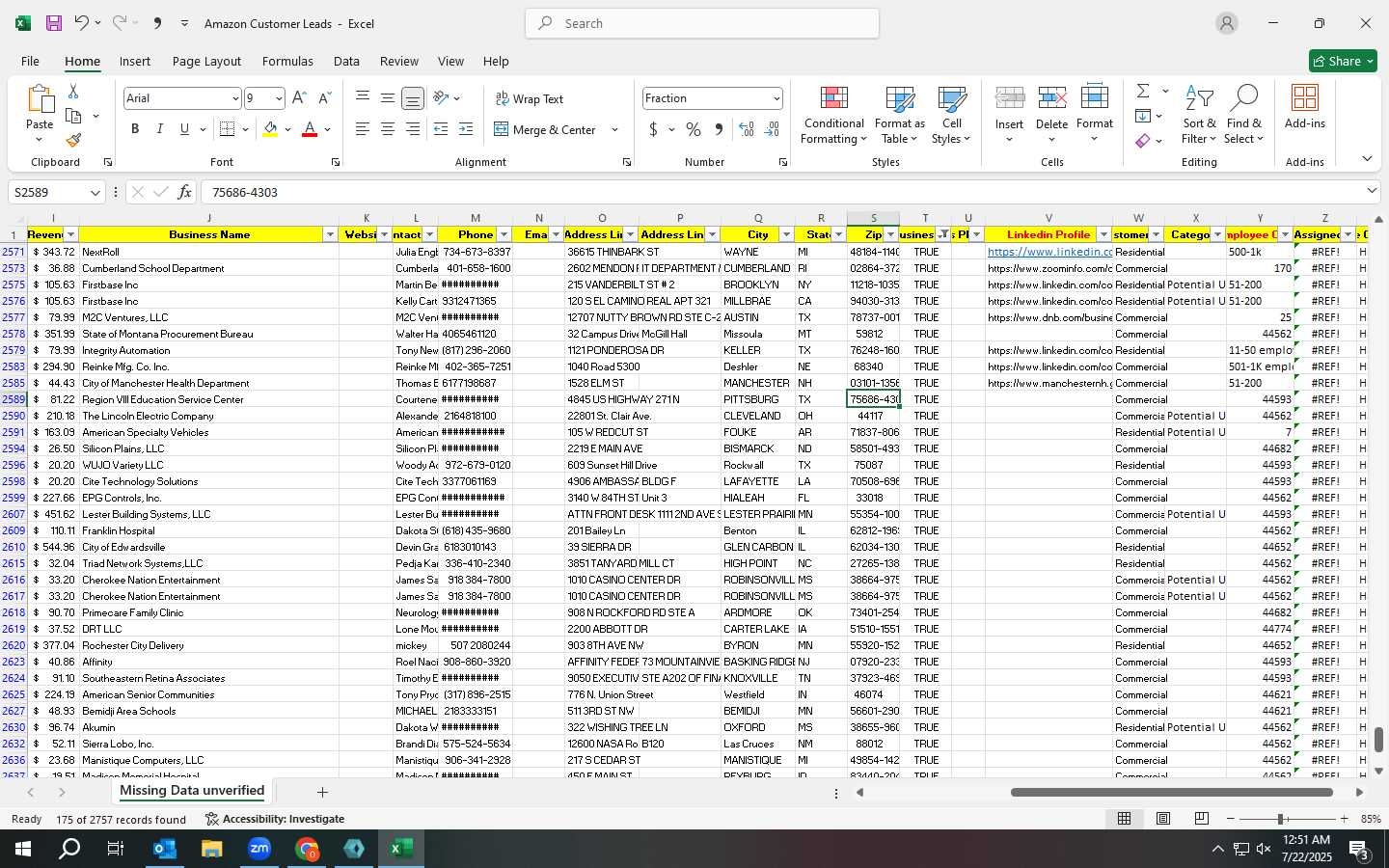
Task: Switch to the Page Layout tab
Action: pos(206,61)
